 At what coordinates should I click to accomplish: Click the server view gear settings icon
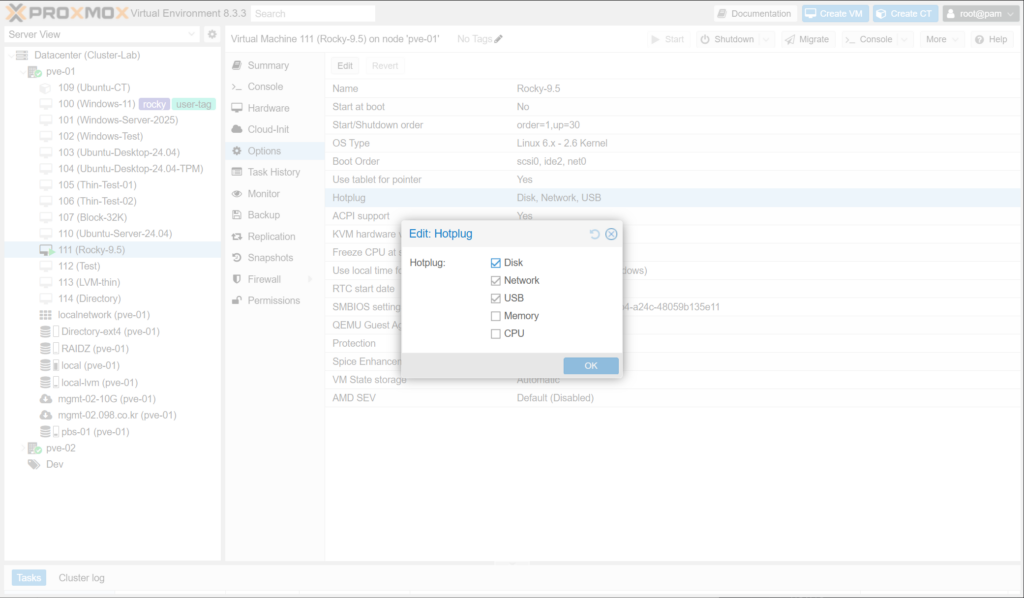(212, 35)
